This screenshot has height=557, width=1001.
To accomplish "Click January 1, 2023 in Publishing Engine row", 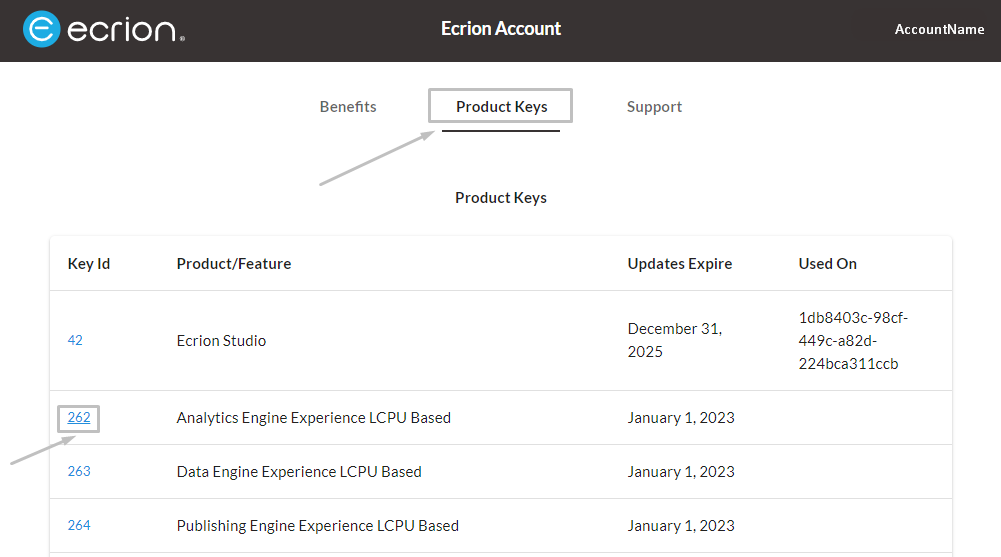I will pyautogui.click(x=681, y=526).
